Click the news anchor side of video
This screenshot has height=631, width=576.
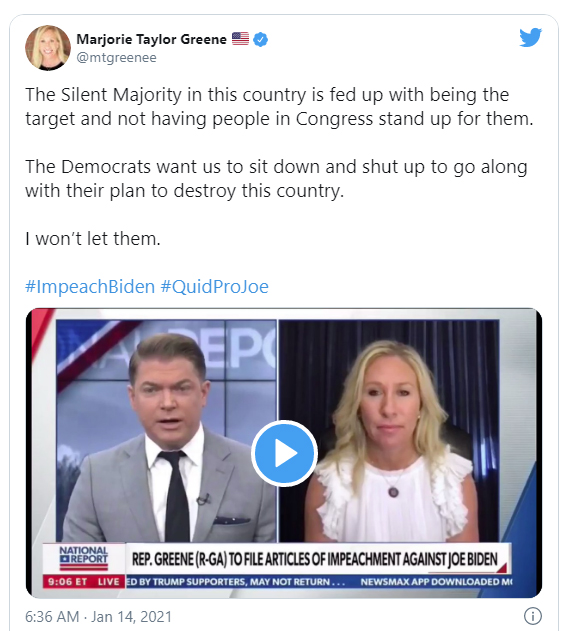point(166,431)
